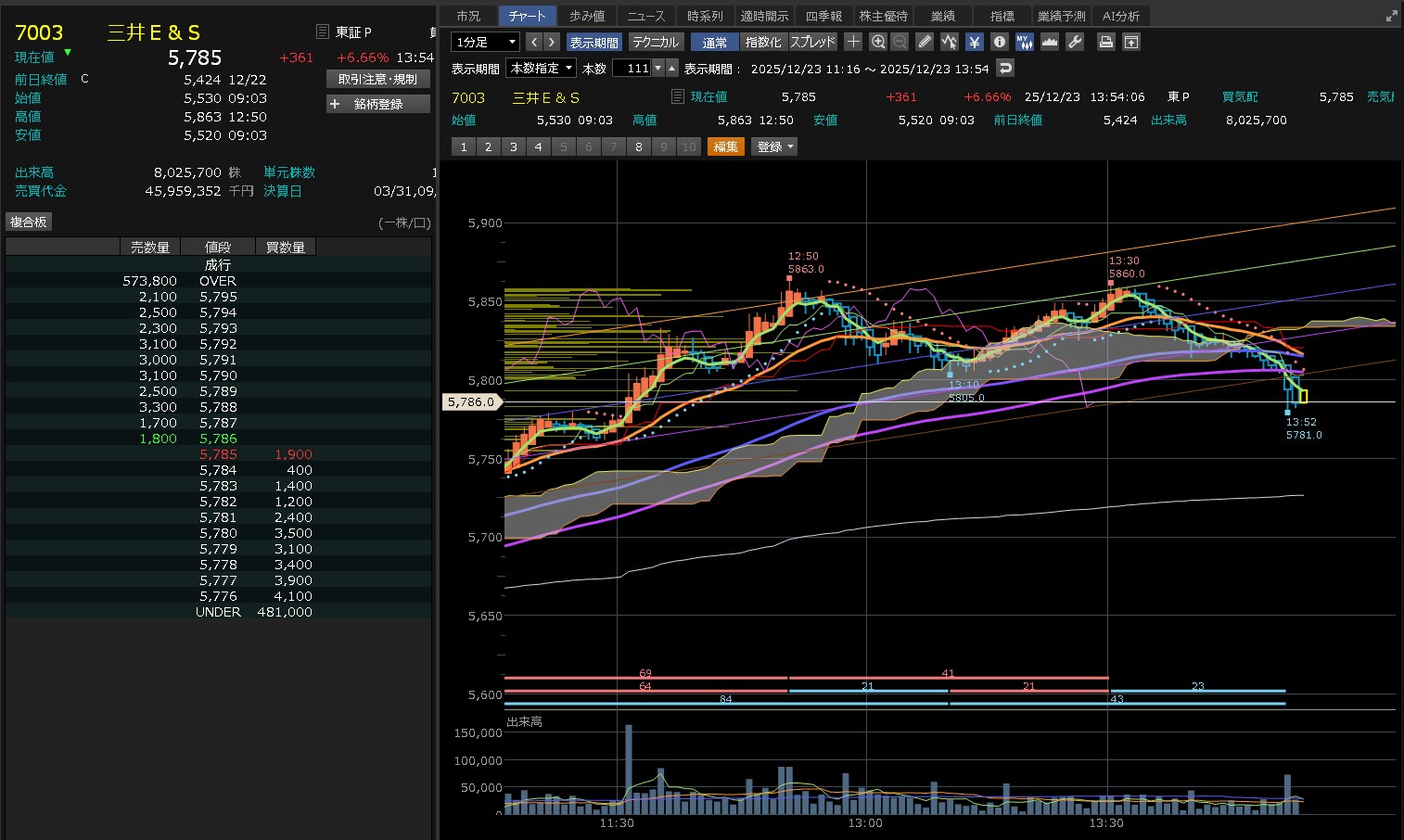Click the 銘柄登録 button
1404x840 pixels.
click(x=378, y=104)
